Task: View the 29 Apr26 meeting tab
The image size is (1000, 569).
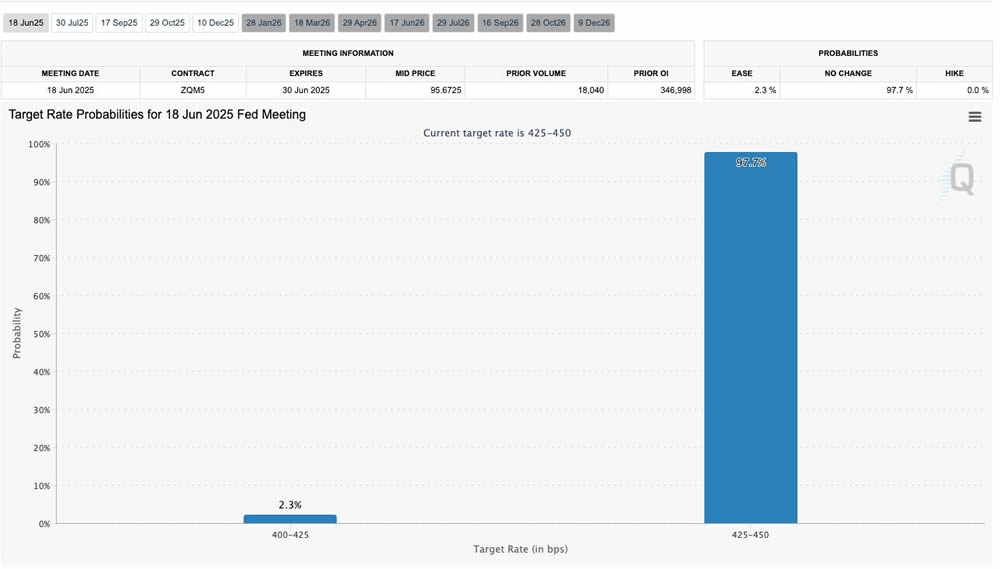Action: [x=360, y=23]
